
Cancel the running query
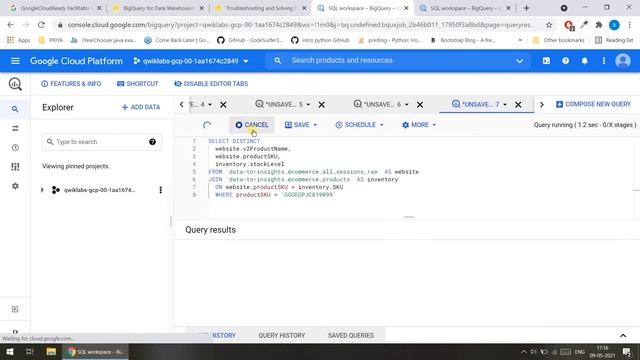pos(252,125)
